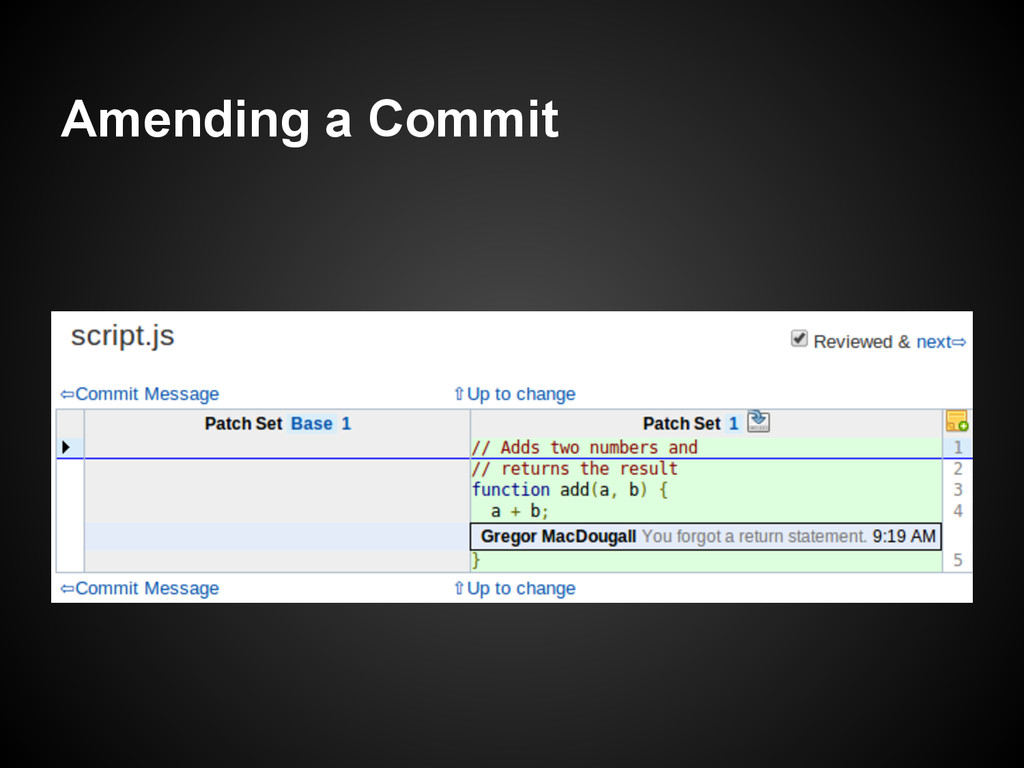Screen dimensions: 1024x768
Task: Click the 'a + b;' code line
Action: tap(519, 511)
